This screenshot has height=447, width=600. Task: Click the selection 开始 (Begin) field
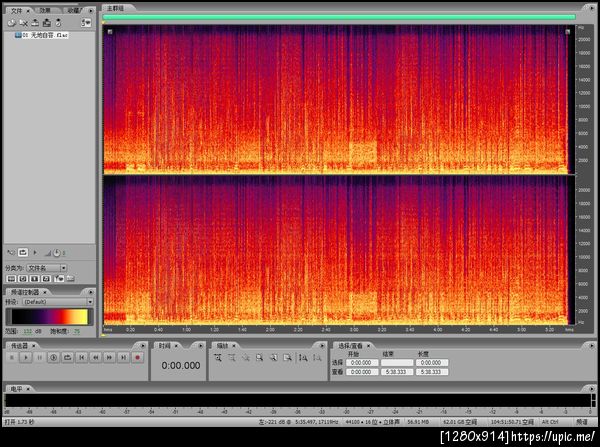tap(361, 362)
